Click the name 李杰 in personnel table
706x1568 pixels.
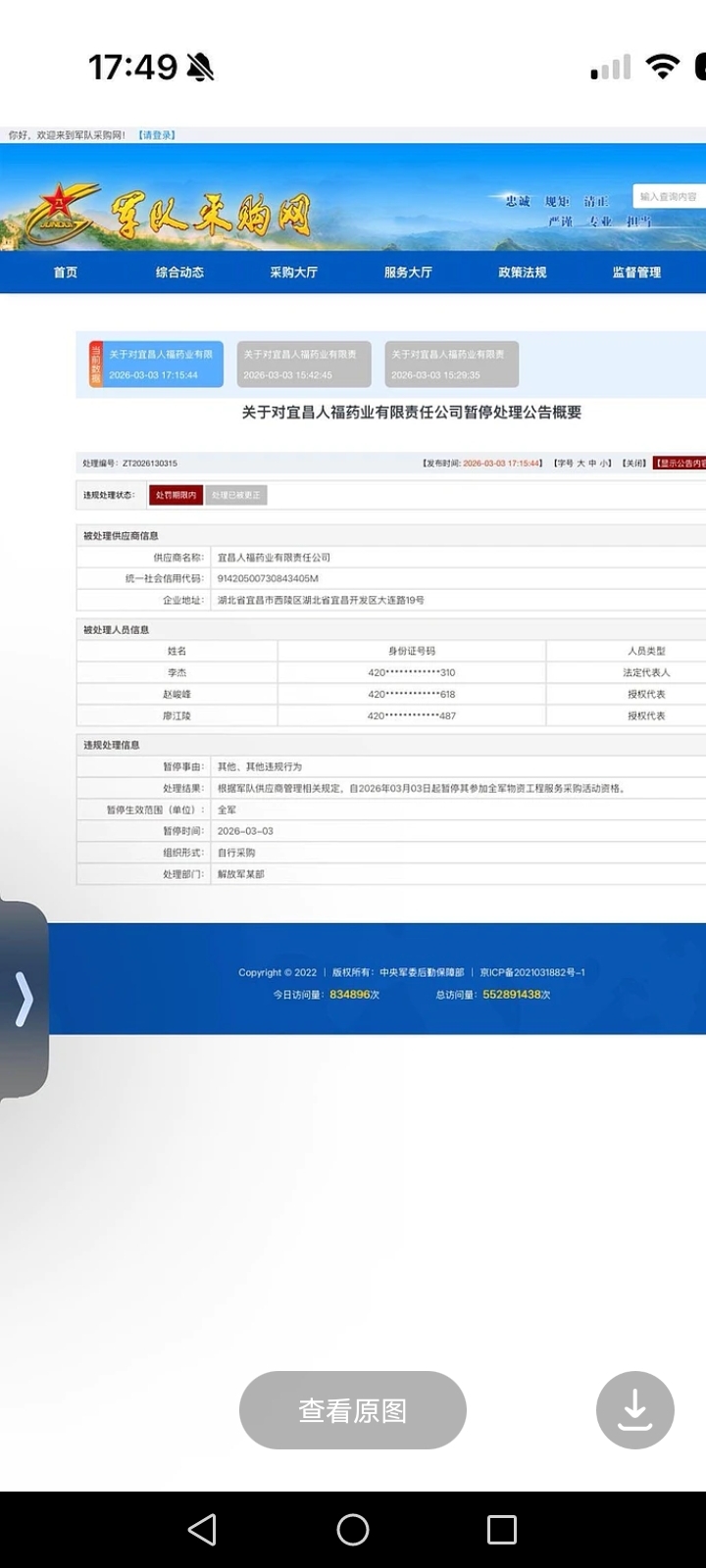[x=177, y=673]
